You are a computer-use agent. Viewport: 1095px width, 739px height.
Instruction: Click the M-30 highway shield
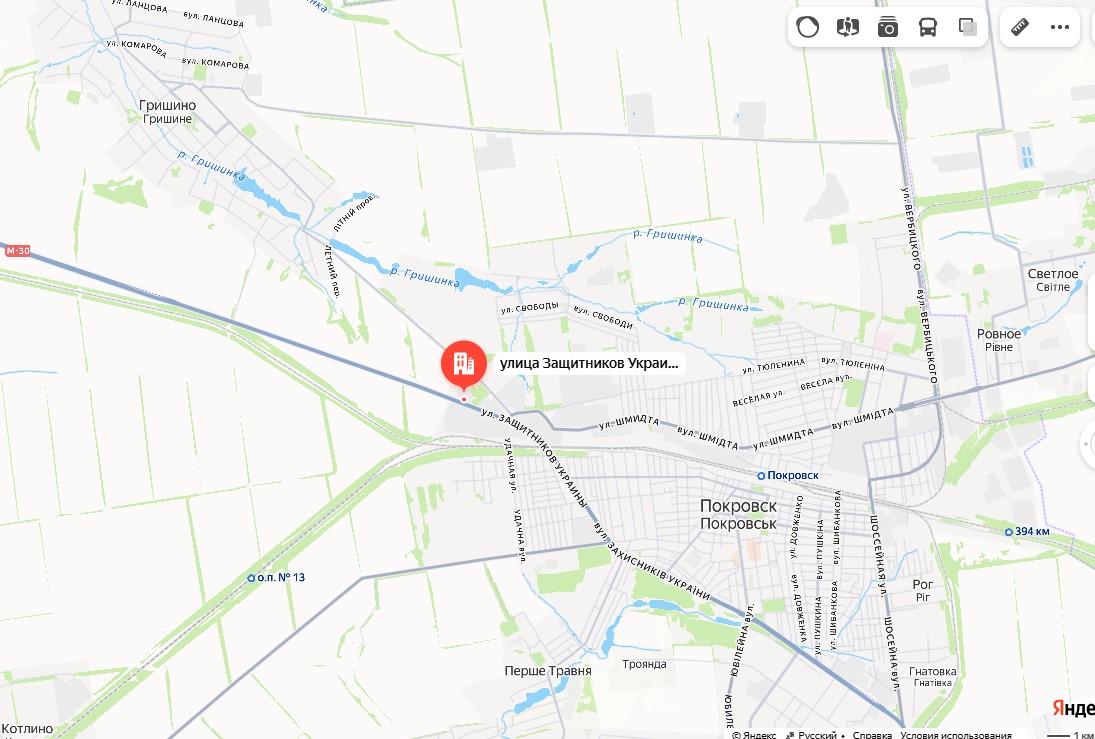[17, 251]
